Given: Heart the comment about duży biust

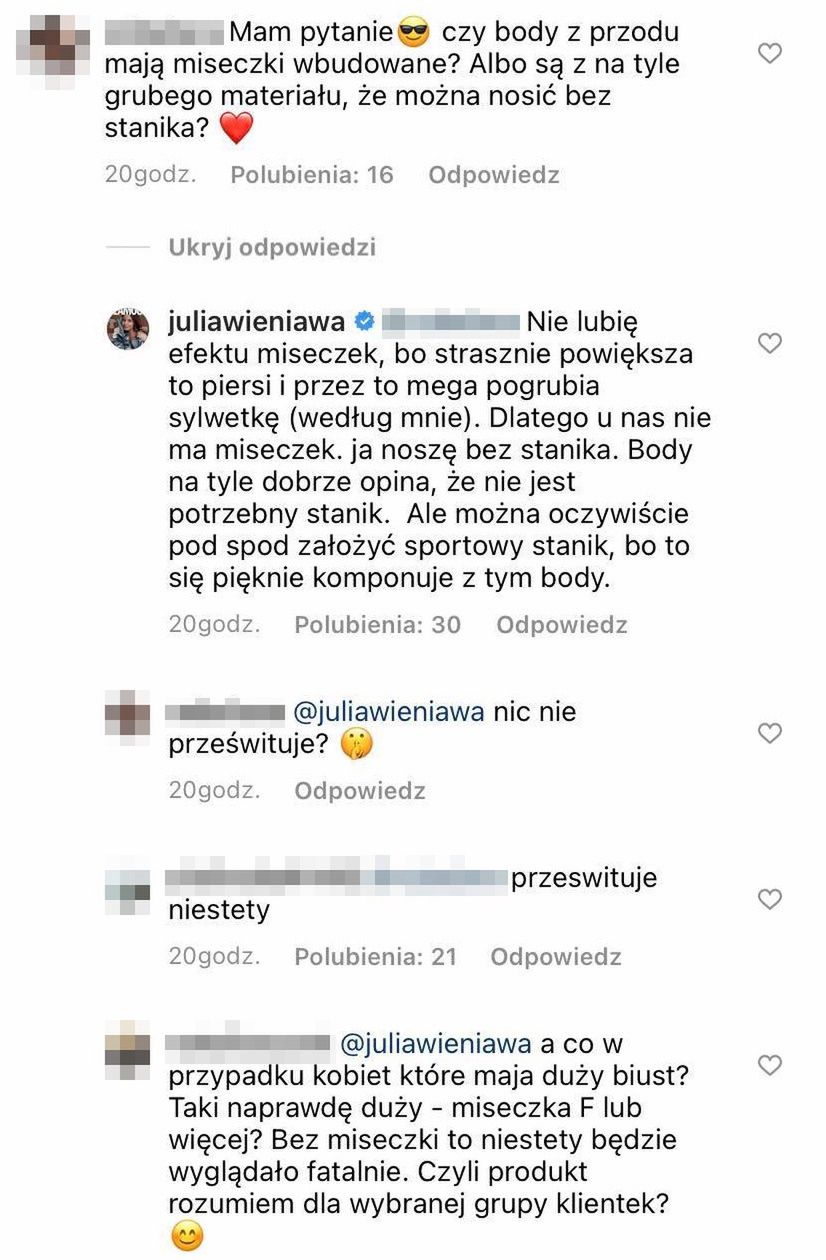Looking at the screenshot, I should coord(769,1065).
